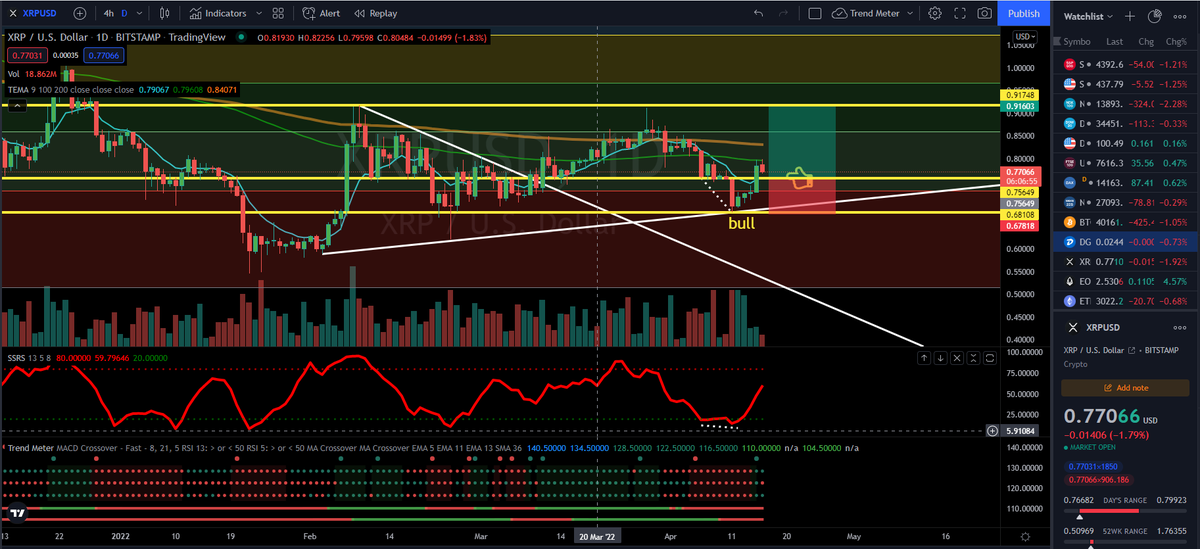Move the SSRS pane up
The height and width of the screenshot is (549, 1200).
pyautogui.click(x=924, y=357)
